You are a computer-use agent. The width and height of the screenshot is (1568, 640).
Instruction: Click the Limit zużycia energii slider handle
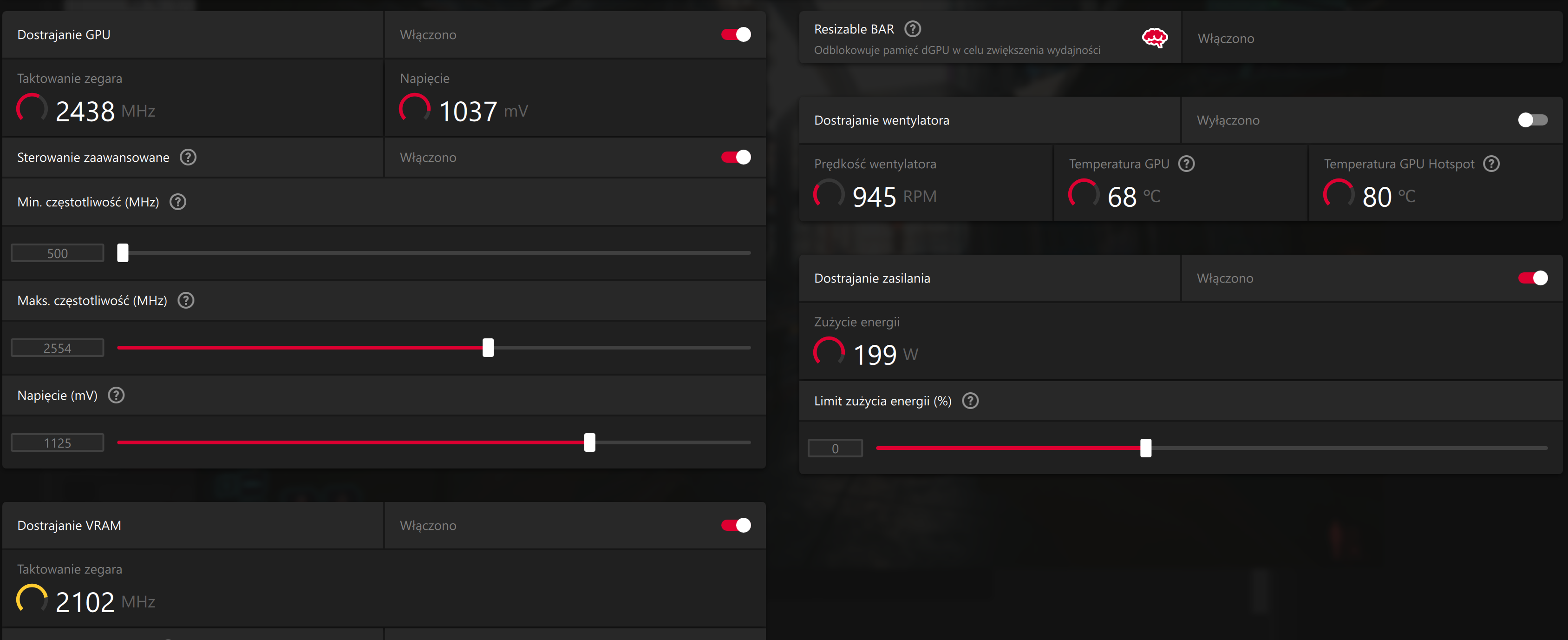click(1145, 448)
